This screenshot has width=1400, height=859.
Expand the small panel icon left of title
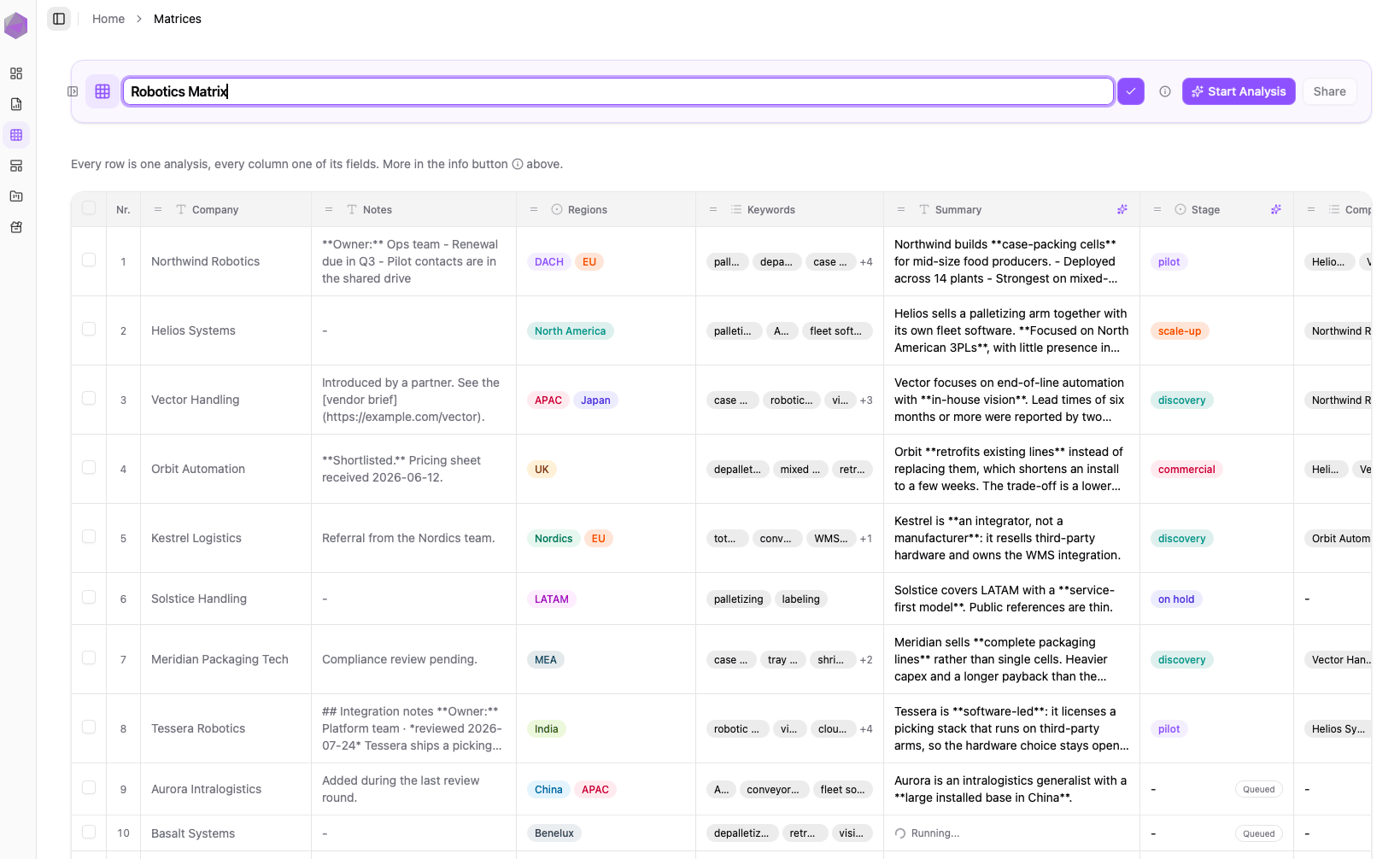click(73, 91)
